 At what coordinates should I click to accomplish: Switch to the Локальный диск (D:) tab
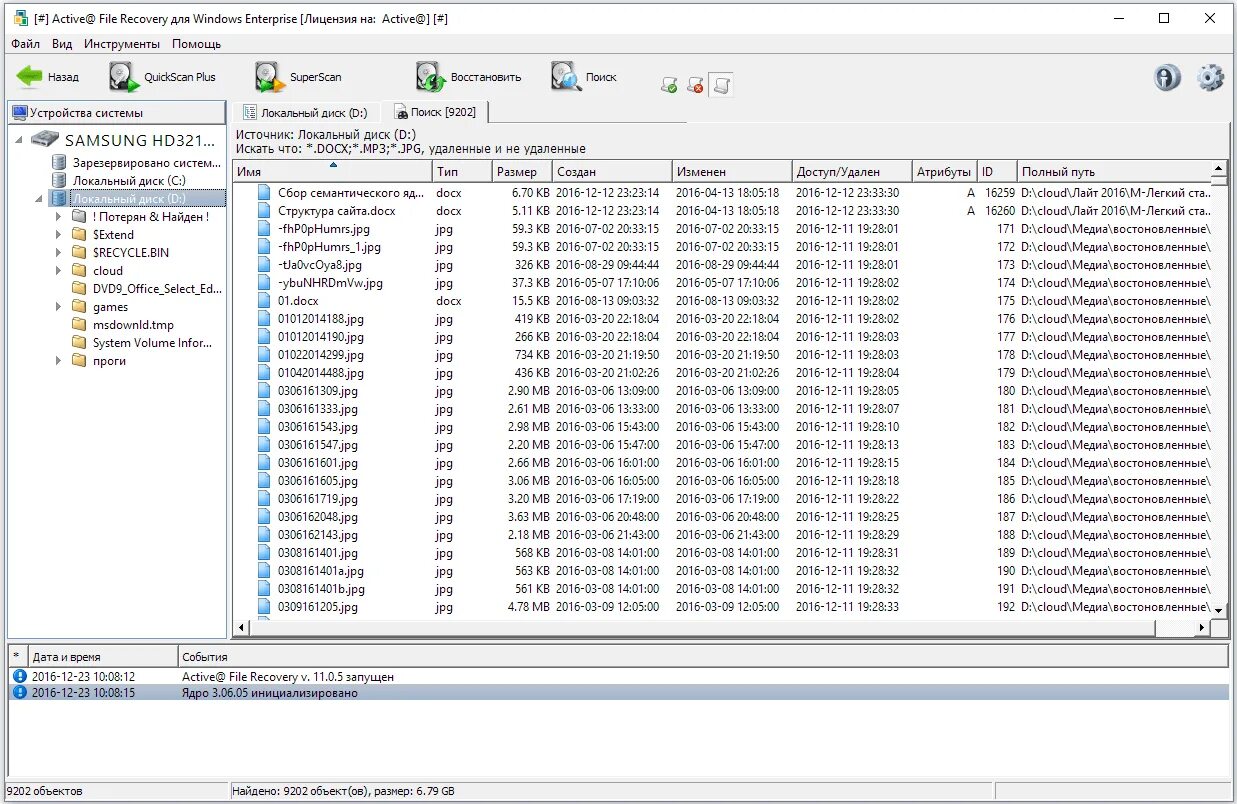(x=306, y=113)
